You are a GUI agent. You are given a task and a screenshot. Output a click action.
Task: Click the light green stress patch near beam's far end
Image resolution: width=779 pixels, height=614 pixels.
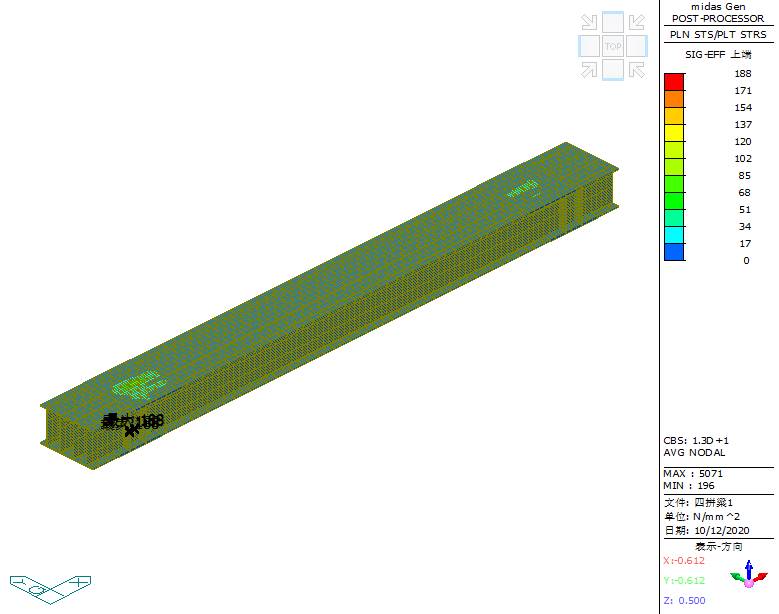tap(522, 188)
